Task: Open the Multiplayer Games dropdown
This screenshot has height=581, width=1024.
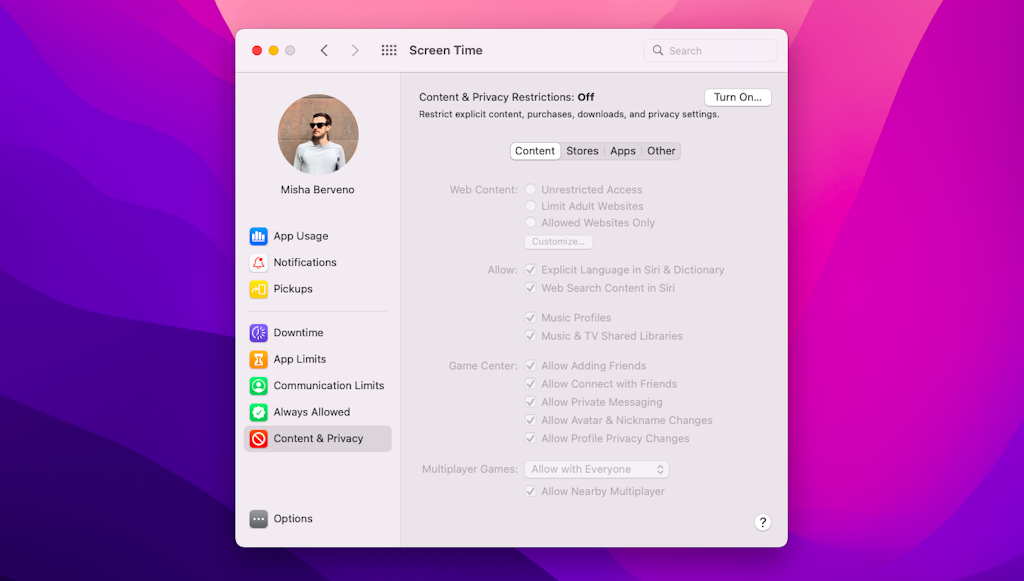Action: click(x=596, y=468)
